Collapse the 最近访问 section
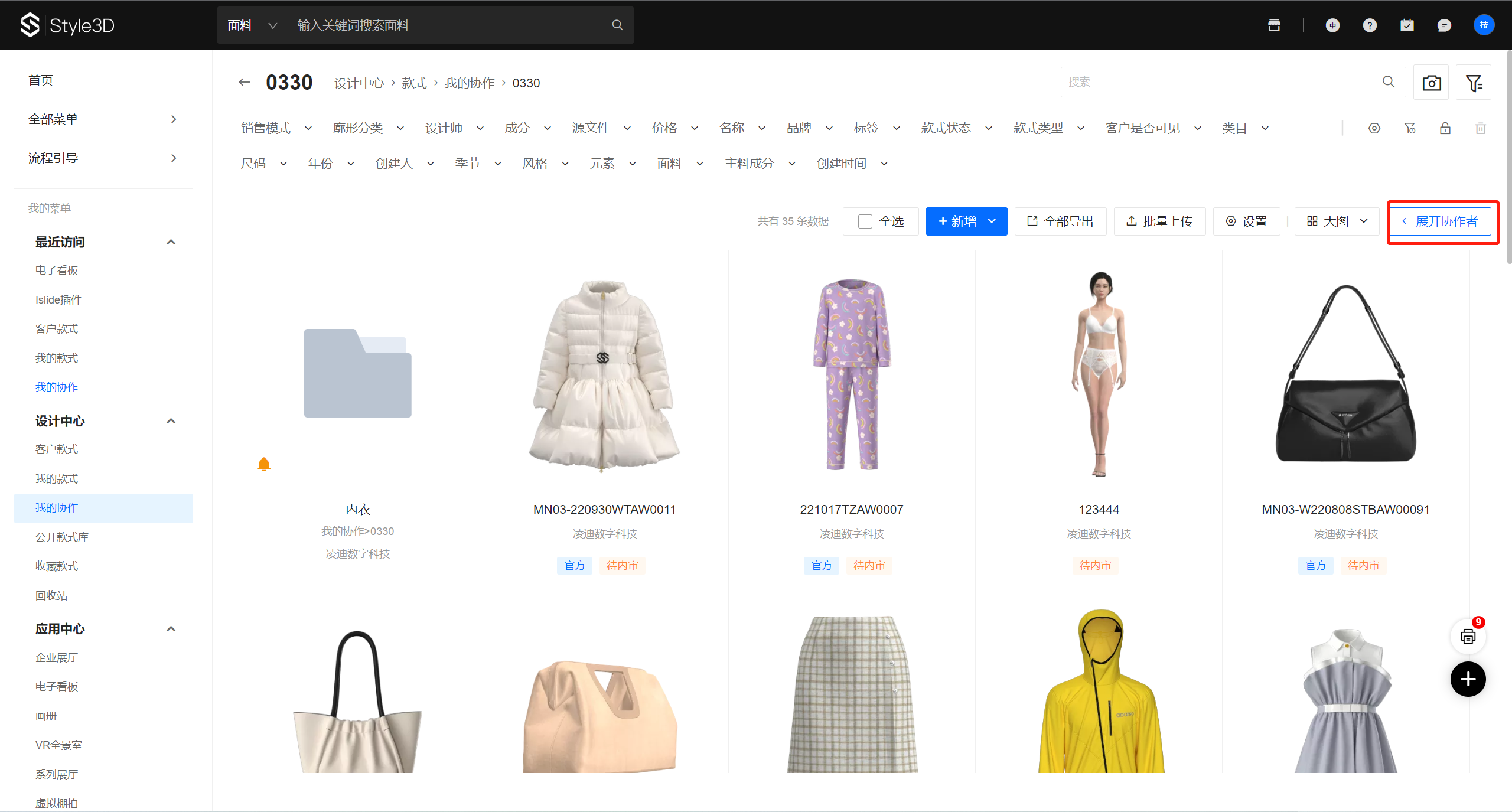This screenshot has height=812, width=1512. tap(171, 242)
